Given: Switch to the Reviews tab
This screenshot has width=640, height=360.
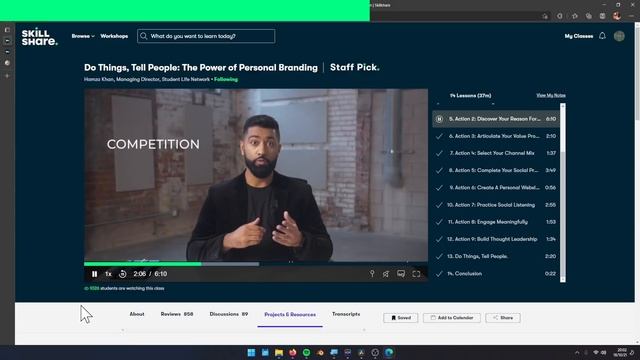Looking at the screenshot, I should pyautogui.click(x=177, y=314).
